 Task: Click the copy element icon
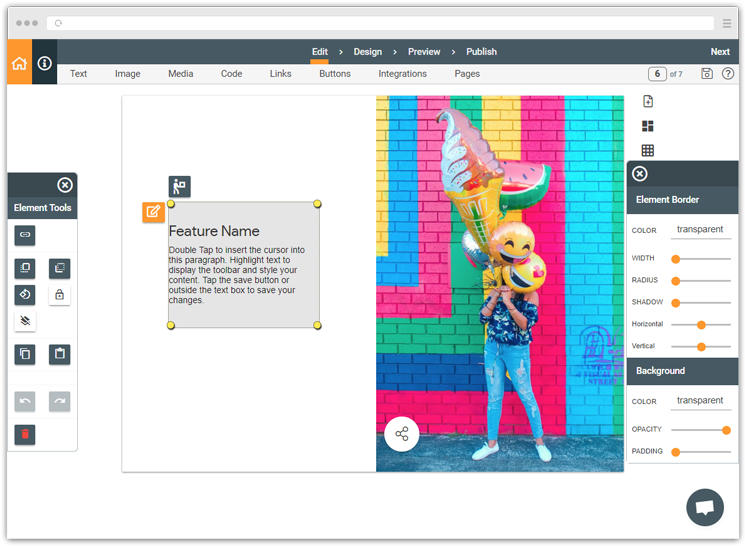pos(25,354)
